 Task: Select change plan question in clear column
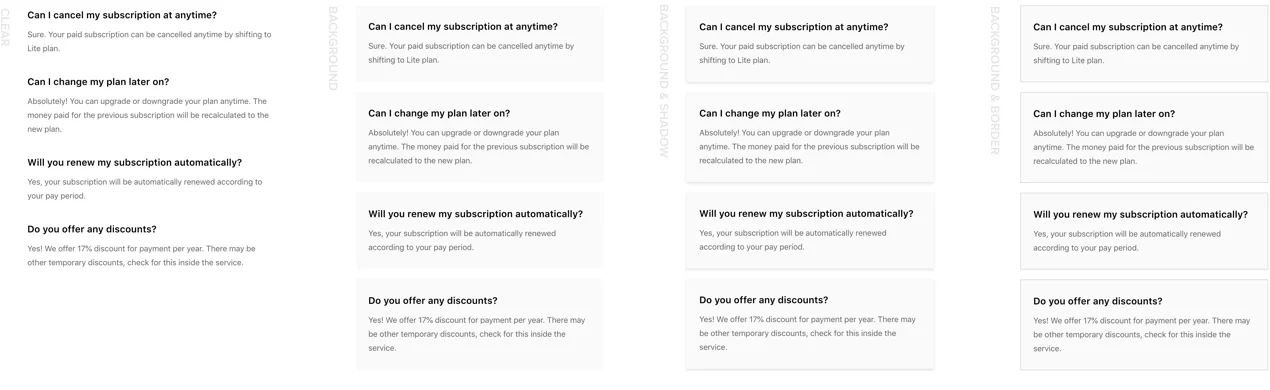pos(98,82)
